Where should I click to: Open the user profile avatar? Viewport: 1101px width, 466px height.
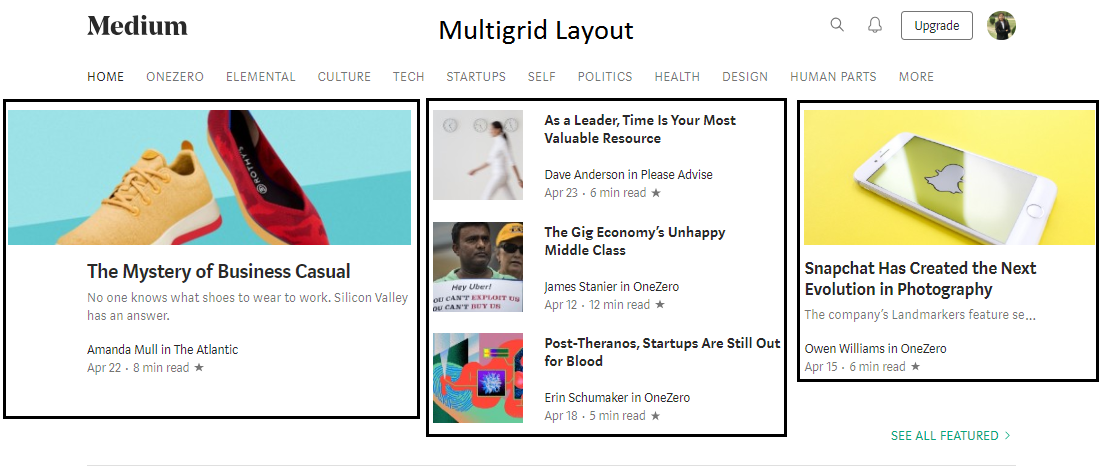click(1001, 25)
